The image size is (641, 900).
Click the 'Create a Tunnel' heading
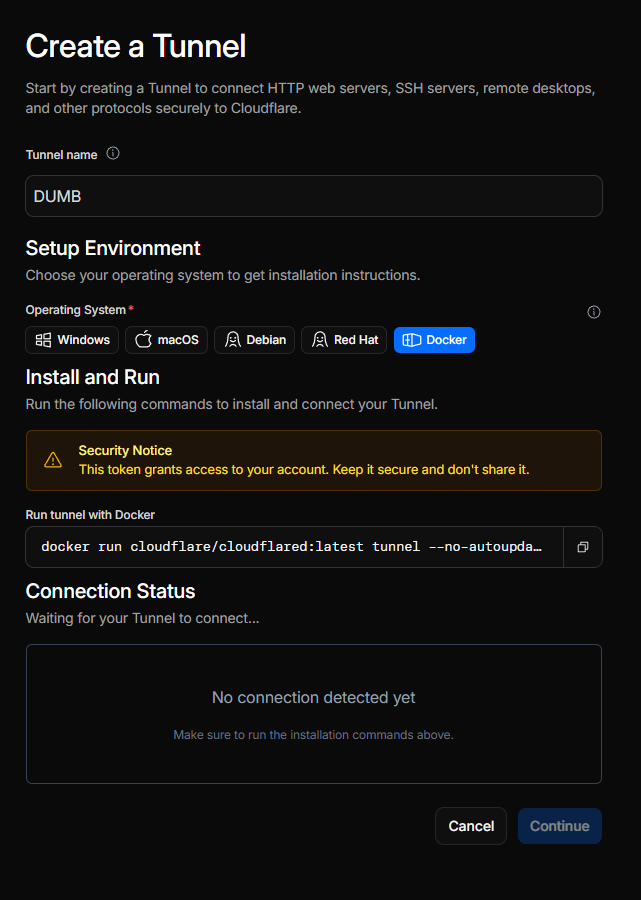coord(136,46)
